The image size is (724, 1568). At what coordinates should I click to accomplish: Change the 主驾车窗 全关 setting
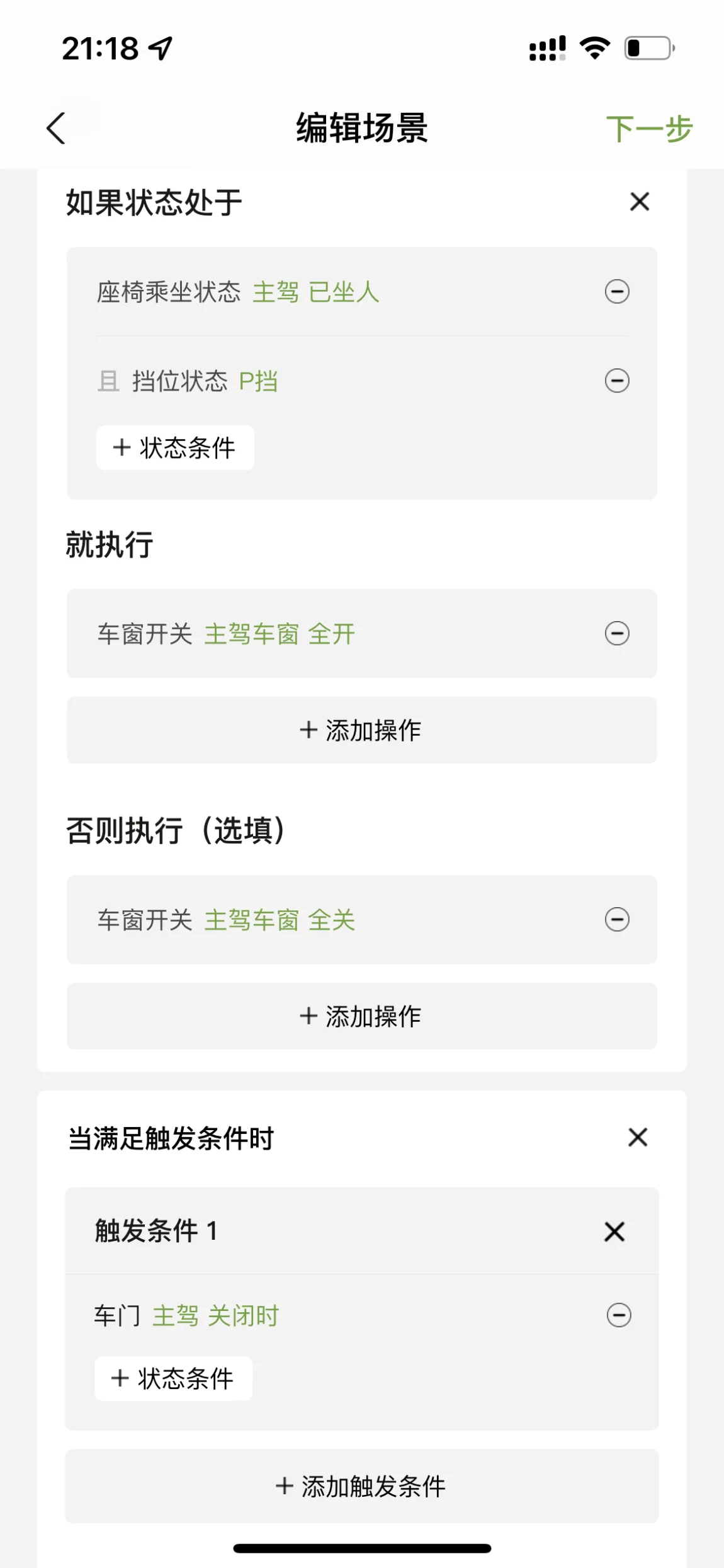[x=280, y=920]
